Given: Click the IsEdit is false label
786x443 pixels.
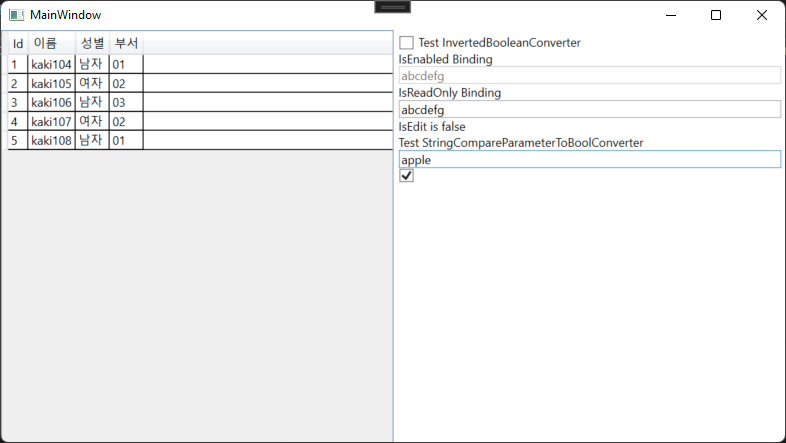Looking at the screenshot, I should [x=432, y=126].
